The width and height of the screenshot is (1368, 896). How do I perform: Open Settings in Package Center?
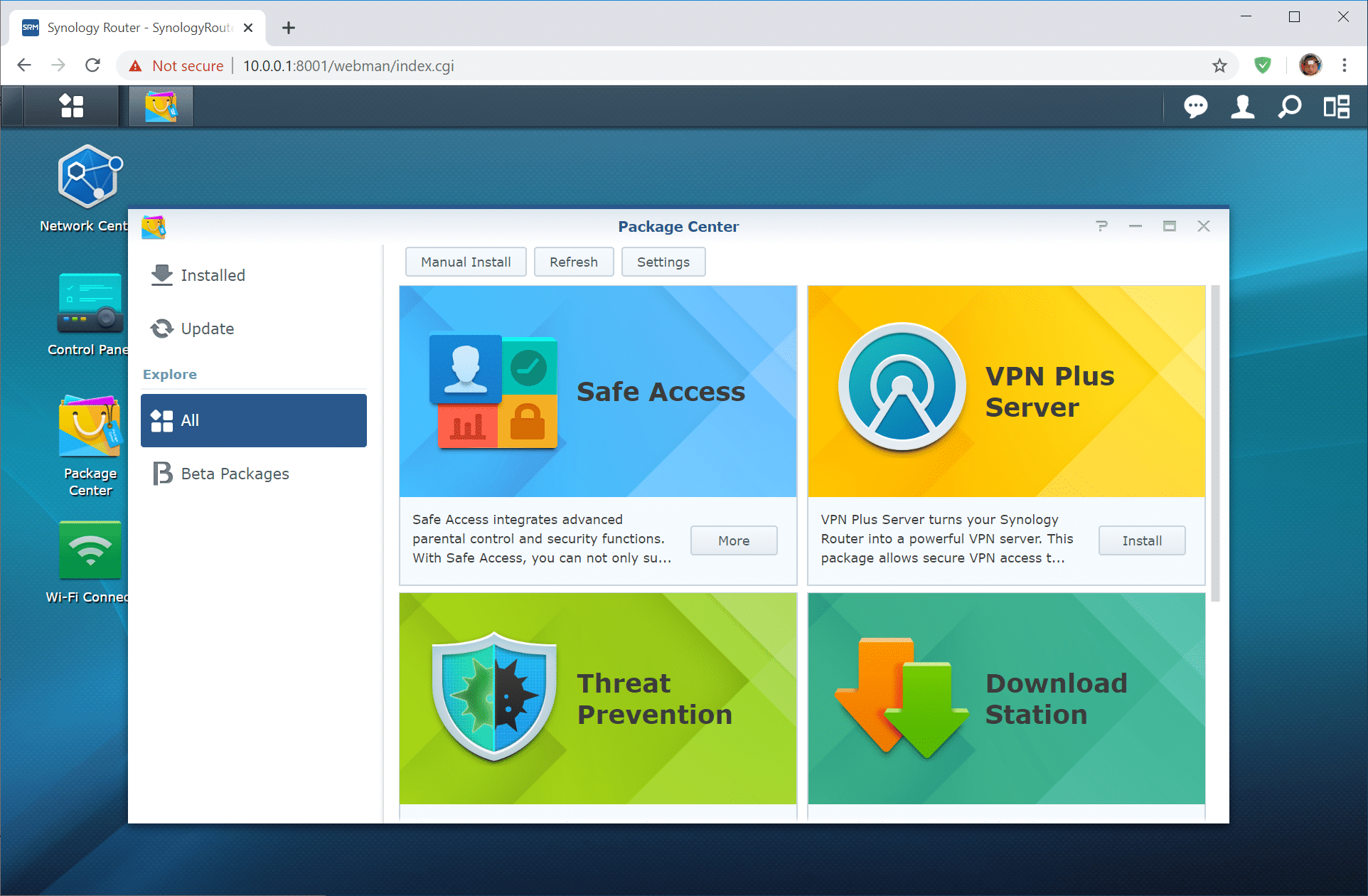click(x=662, y=261)
